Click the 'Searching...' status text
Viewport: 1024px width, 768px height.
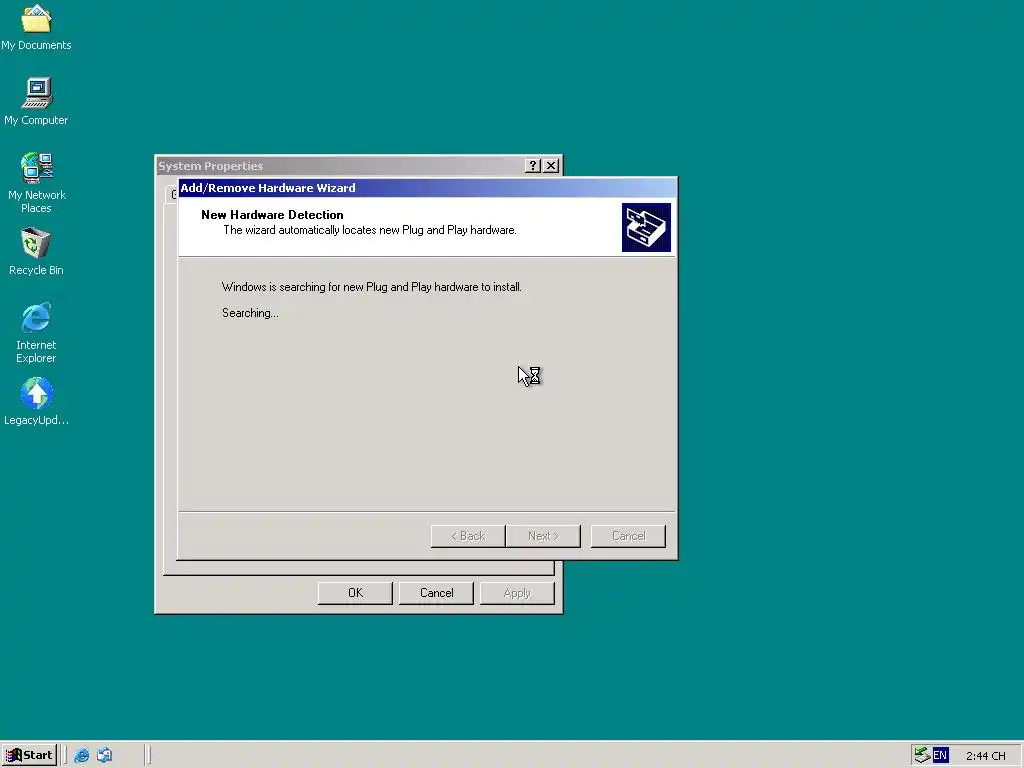tap(250, 313)
